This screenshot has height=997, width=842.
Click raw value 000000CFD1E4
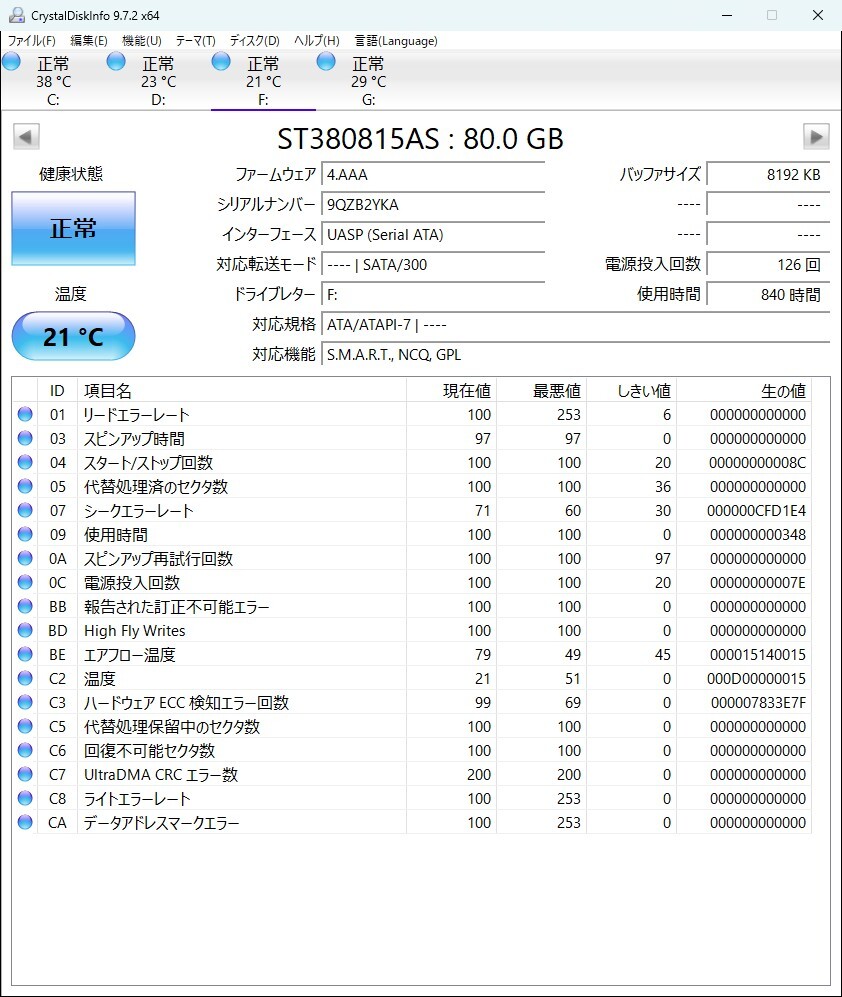click(x=756, y=511)
